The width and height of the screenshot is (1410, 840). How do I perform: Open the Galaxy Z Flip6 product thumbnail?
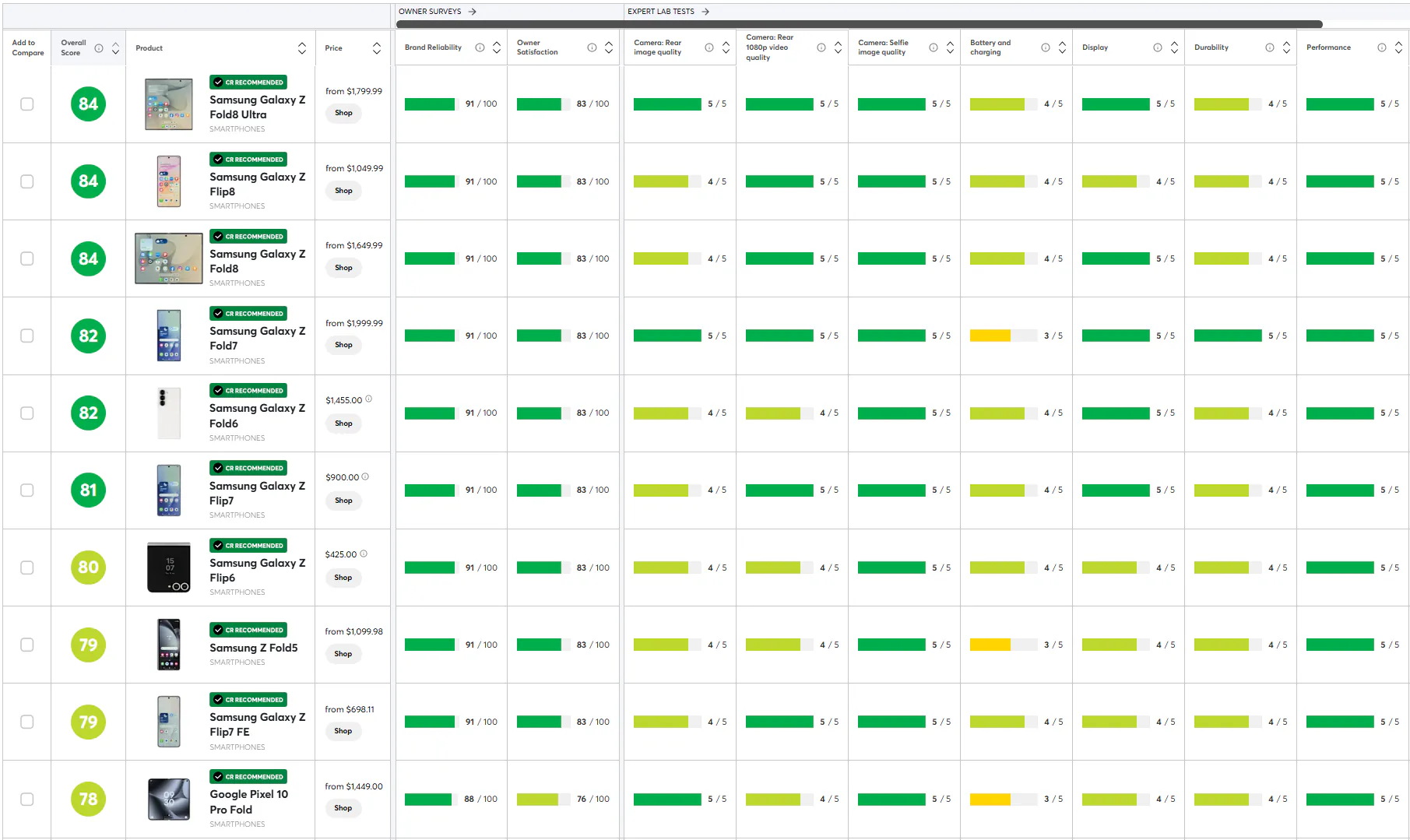tap(169, 568)
